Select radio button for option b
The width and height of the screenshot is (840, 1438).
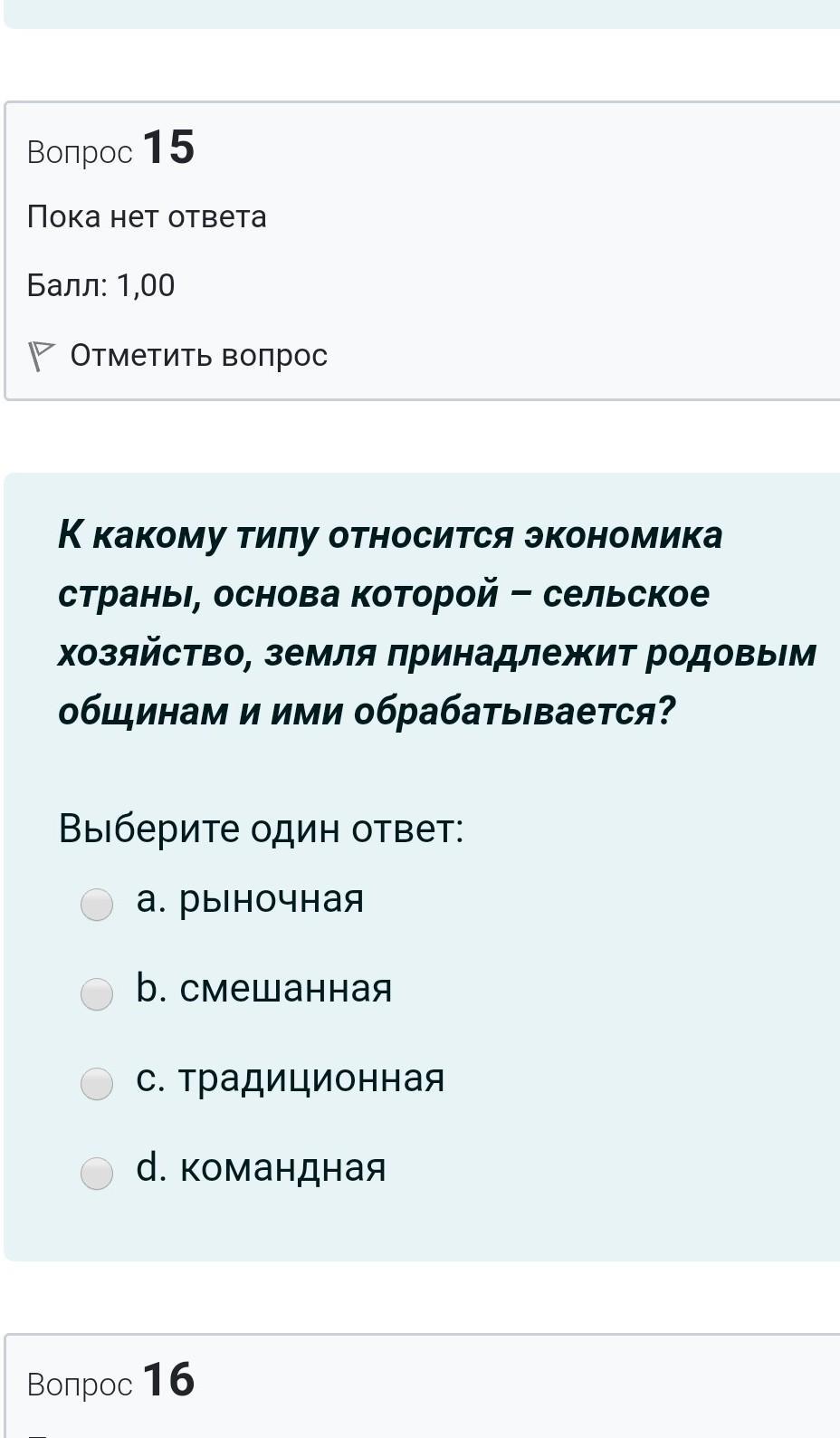coord(97,993)
